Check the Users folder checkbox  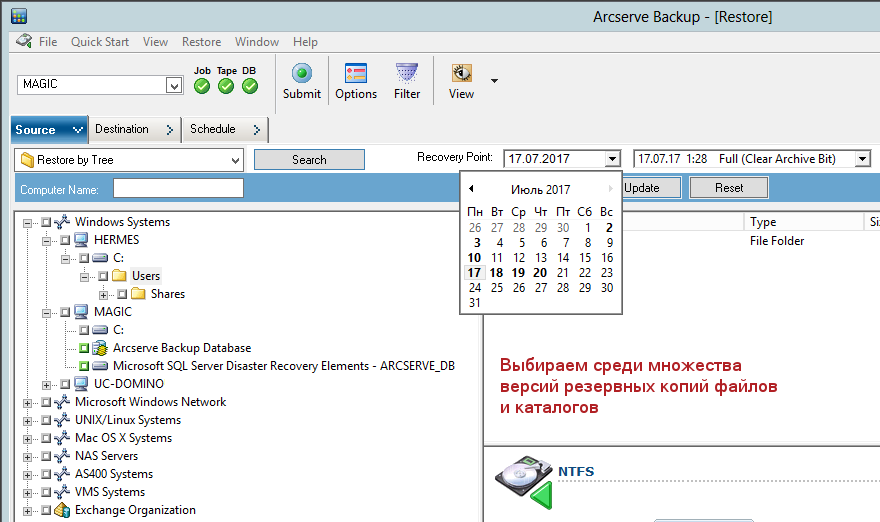point(103,276)
